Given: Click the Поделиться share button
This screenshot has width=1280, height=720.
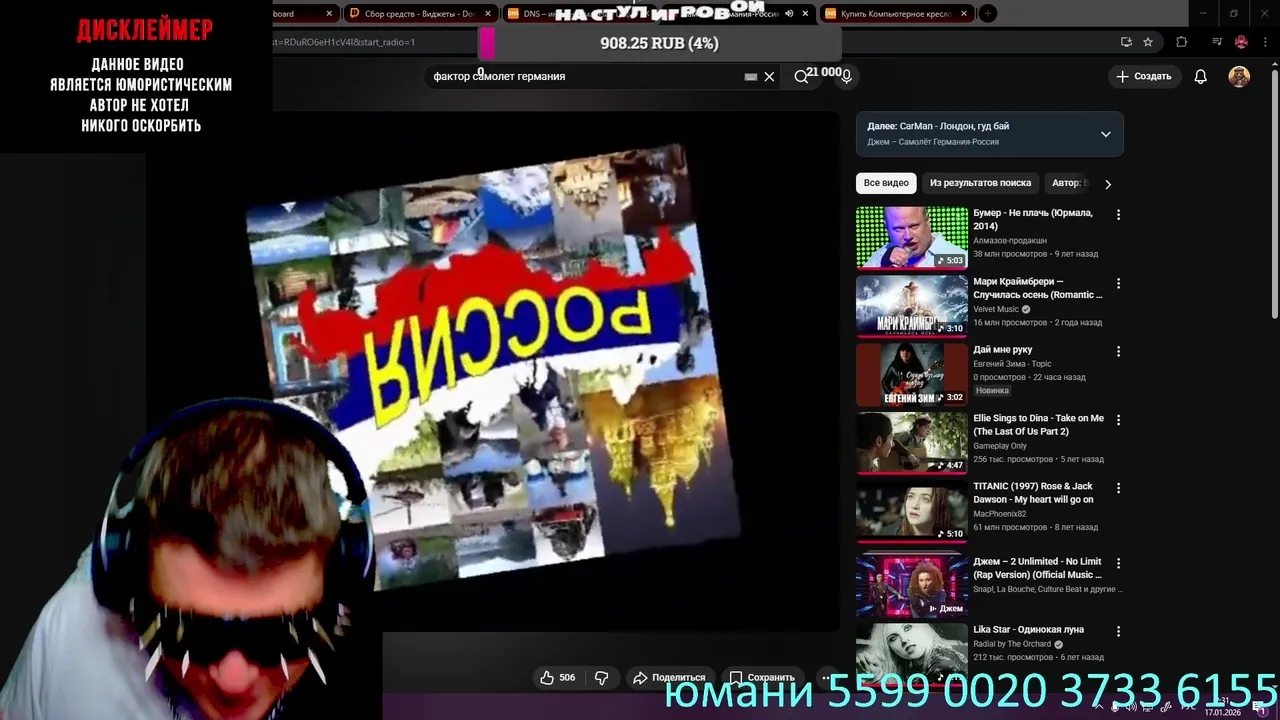Looking at the screenshot, I should [x=669, y=677].
